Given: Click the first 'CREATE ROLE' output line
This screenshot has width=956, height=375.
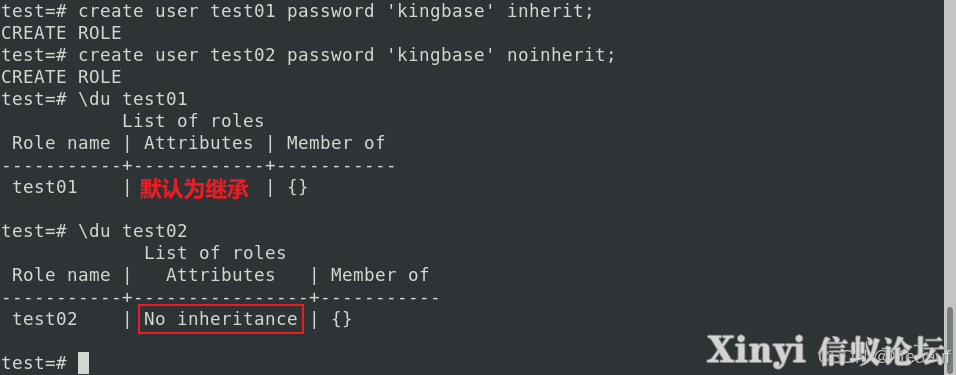Looking at the screenshot, I should pos(61,33).
